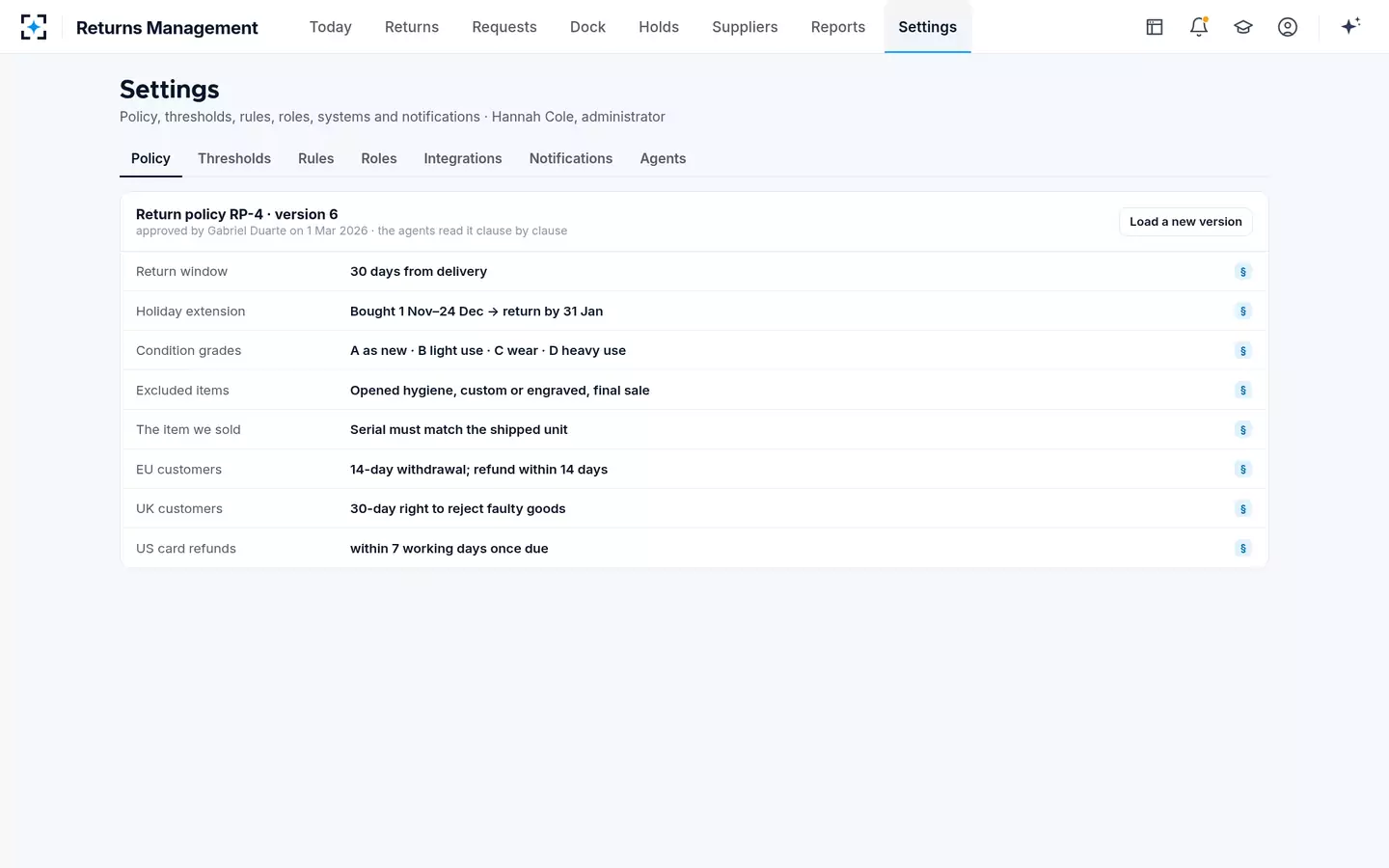Click '14-day withdrawal; refund within 14 days'
1389x868 pixels.
[478, 470]
